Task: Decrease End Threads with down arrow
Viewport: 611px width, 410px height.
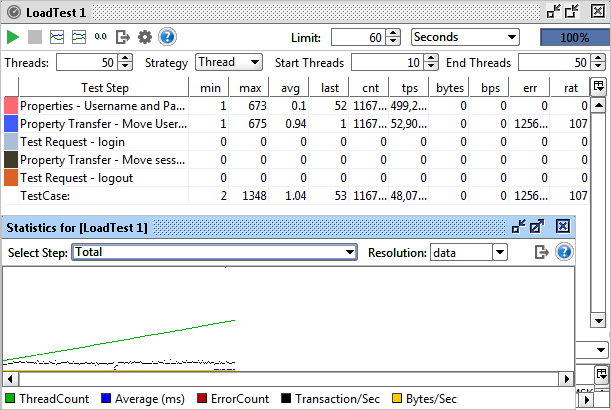Action: 598,67
